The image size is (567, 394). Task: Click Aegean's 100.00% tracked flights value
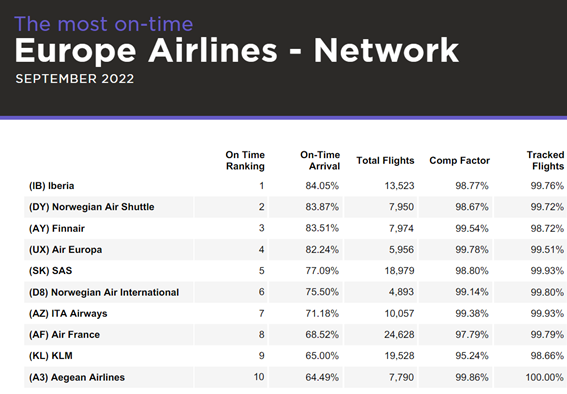pyautogui.click(x=545, y=377)
